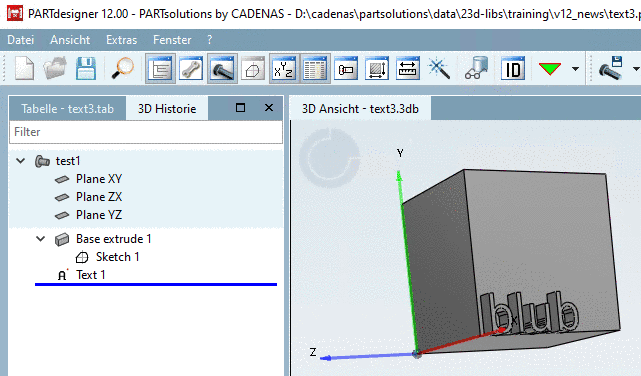Collapse the test1 tree node
This screenshot has width=641, height=376.
tap(20, 161)
